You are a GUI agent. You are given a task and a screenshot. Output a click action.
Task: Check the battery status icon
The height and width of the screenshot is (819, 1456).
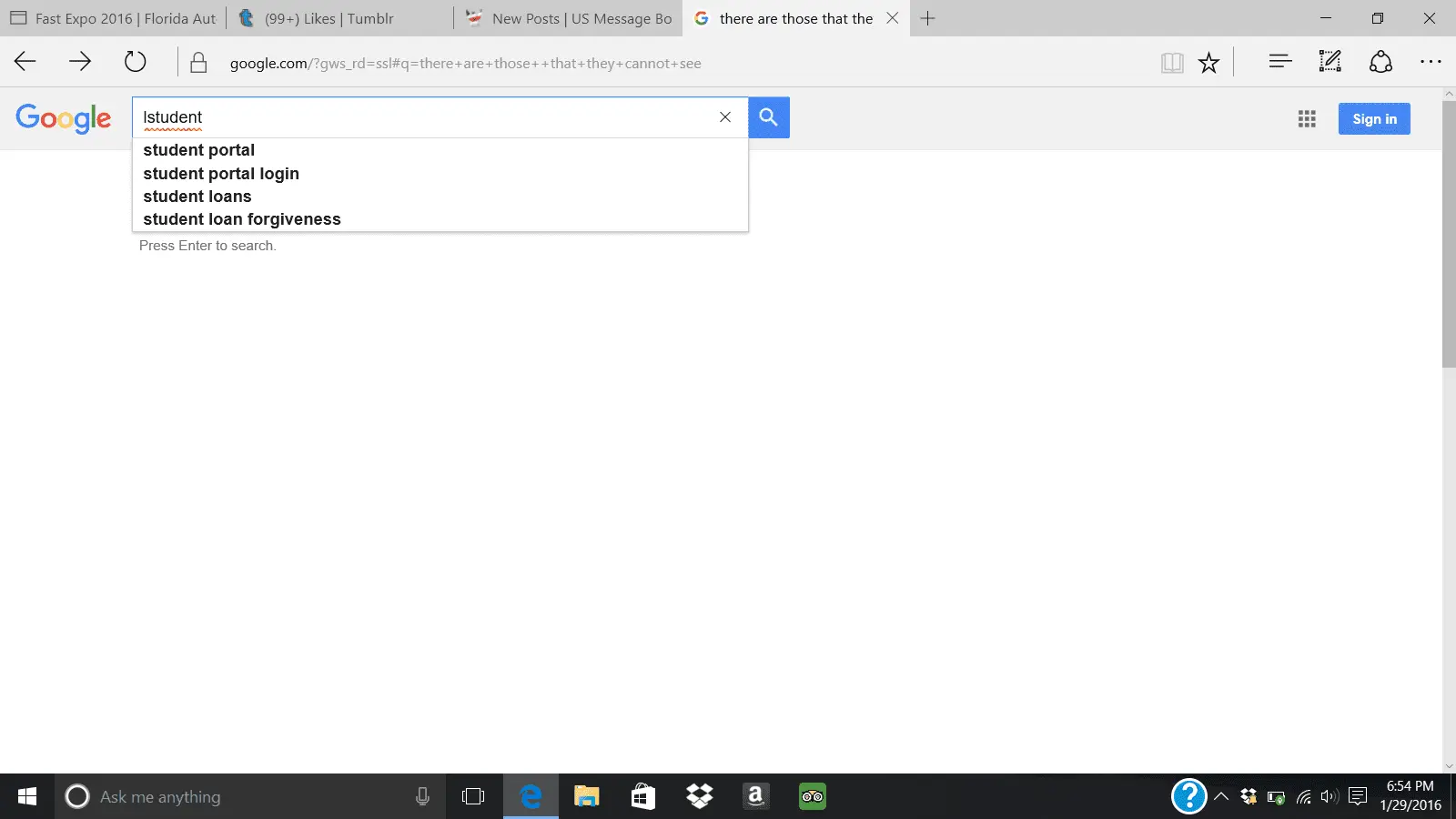[x=1276, y=797]
